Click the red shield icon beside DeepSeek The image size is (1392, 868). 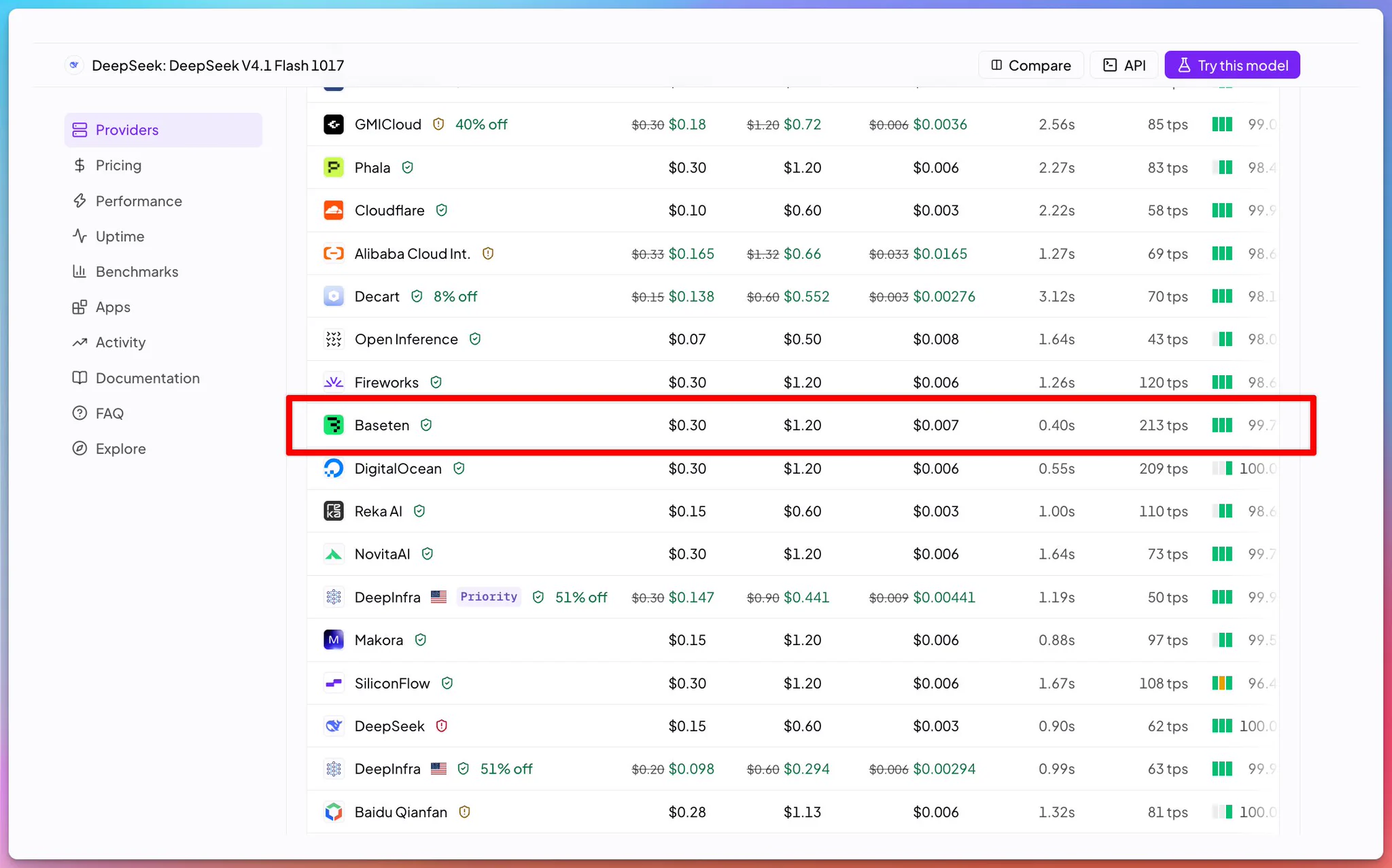point(442,726)
